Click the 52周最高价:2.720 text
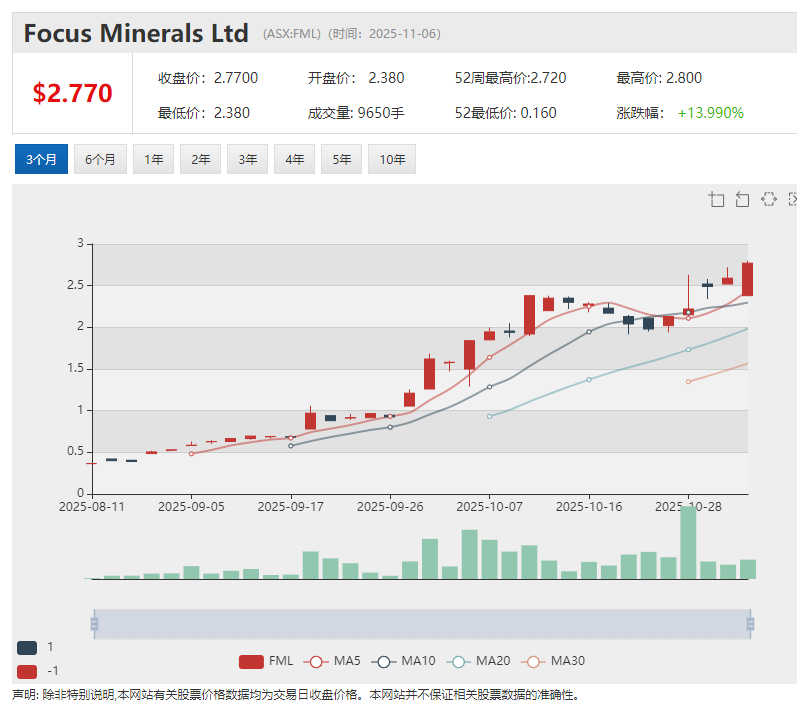The height and width of the screenshot is (722, 810). point(510,78)
